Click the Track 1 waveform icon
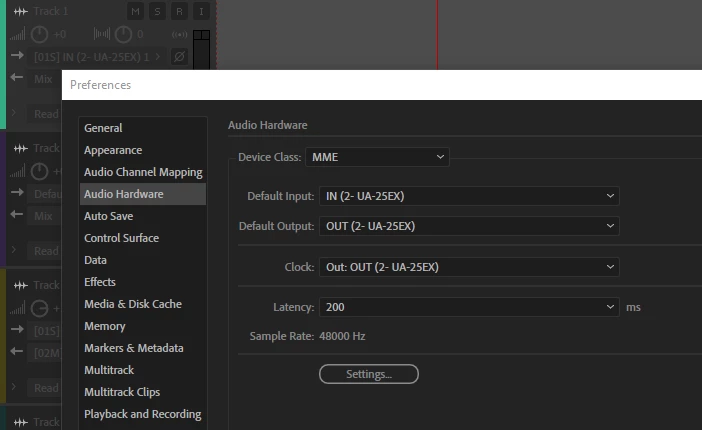 click(21, 12)
